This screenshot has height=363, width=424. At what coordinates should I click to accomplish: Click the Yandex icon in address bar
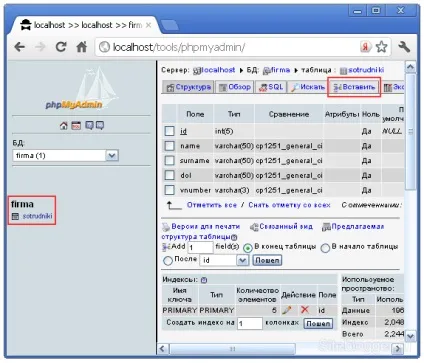point(366,47)
